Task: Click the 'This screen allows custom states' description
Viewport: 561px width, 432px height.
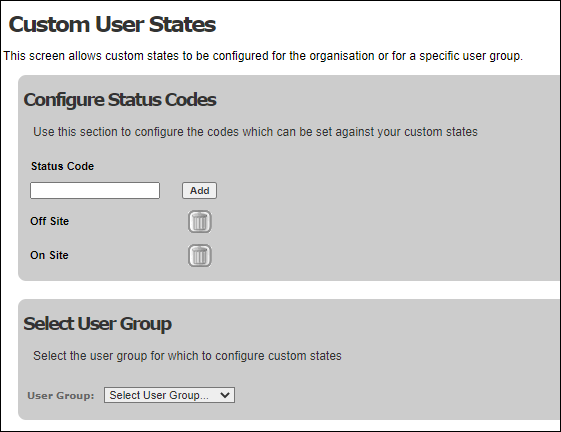Action: pos(263,56)
